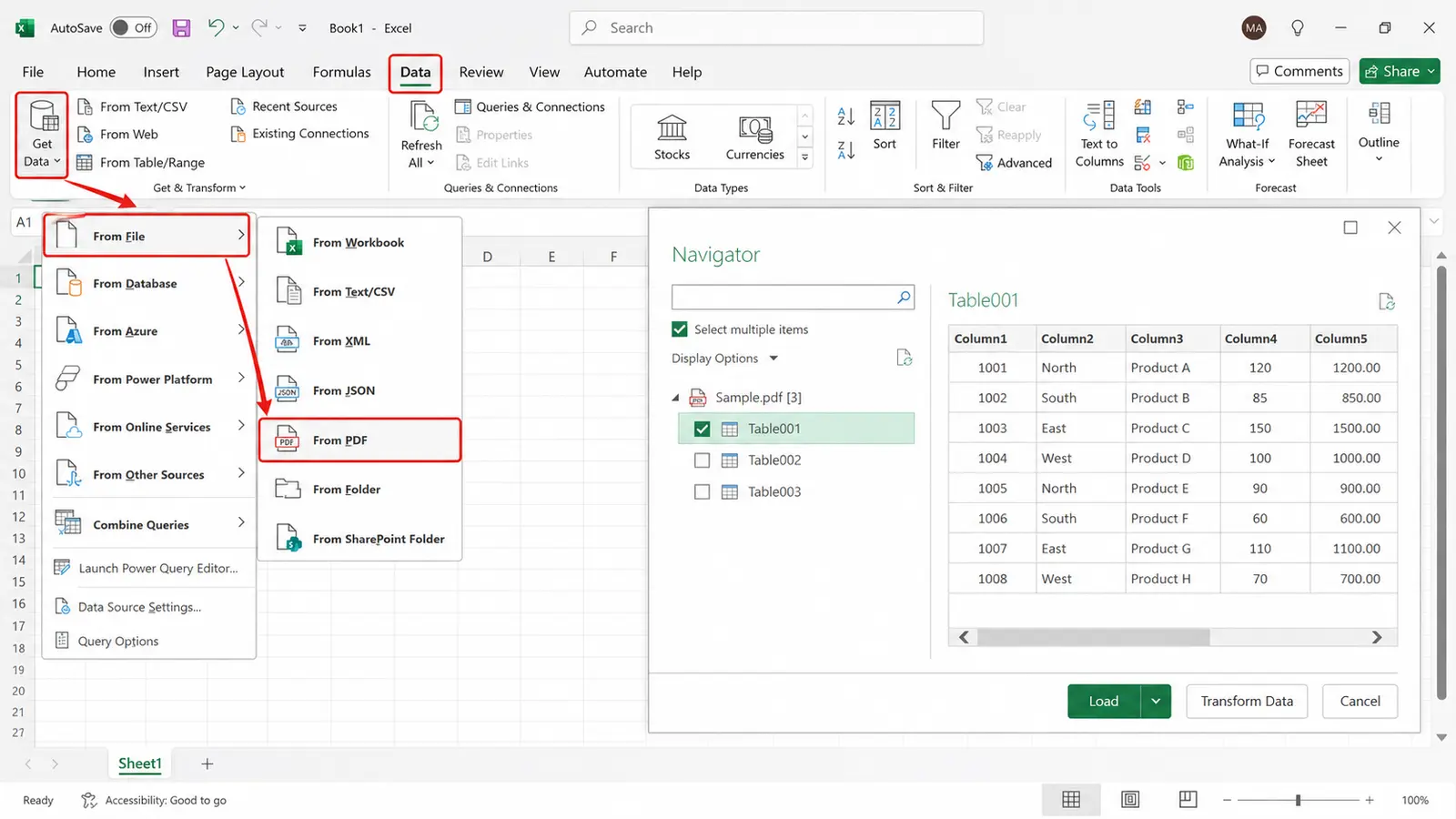
Task: Switch to Page Layout view icon
Action: click(x=1130, y=799)
